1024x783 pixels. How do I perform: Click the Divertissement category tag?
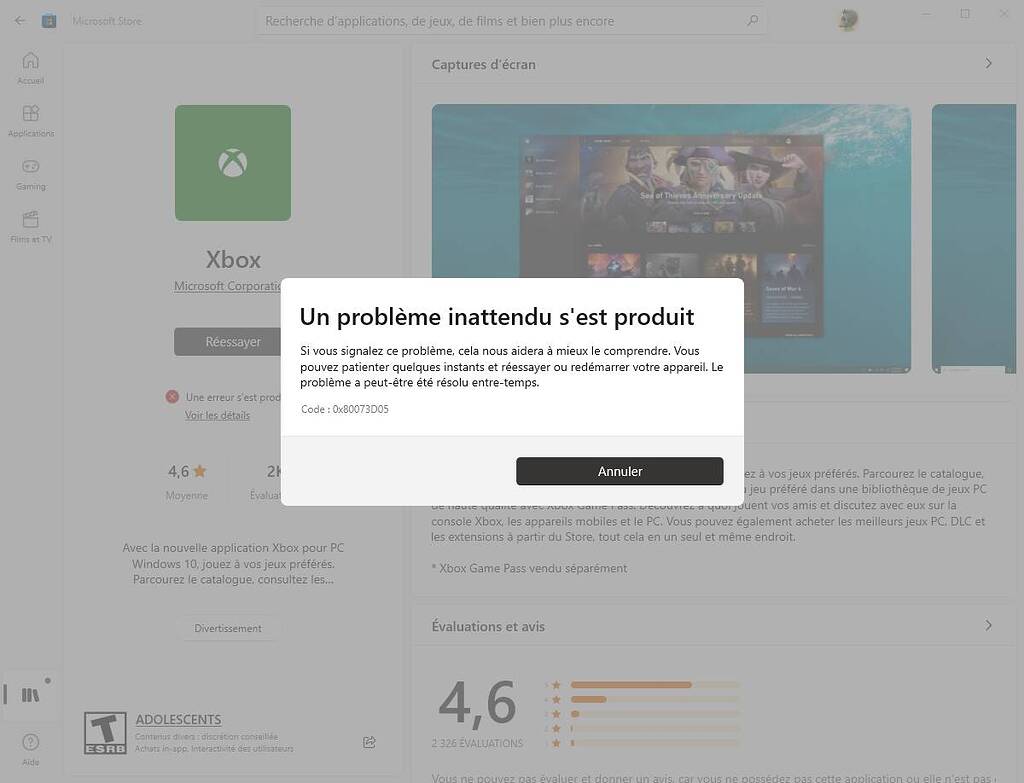point(228,628)
